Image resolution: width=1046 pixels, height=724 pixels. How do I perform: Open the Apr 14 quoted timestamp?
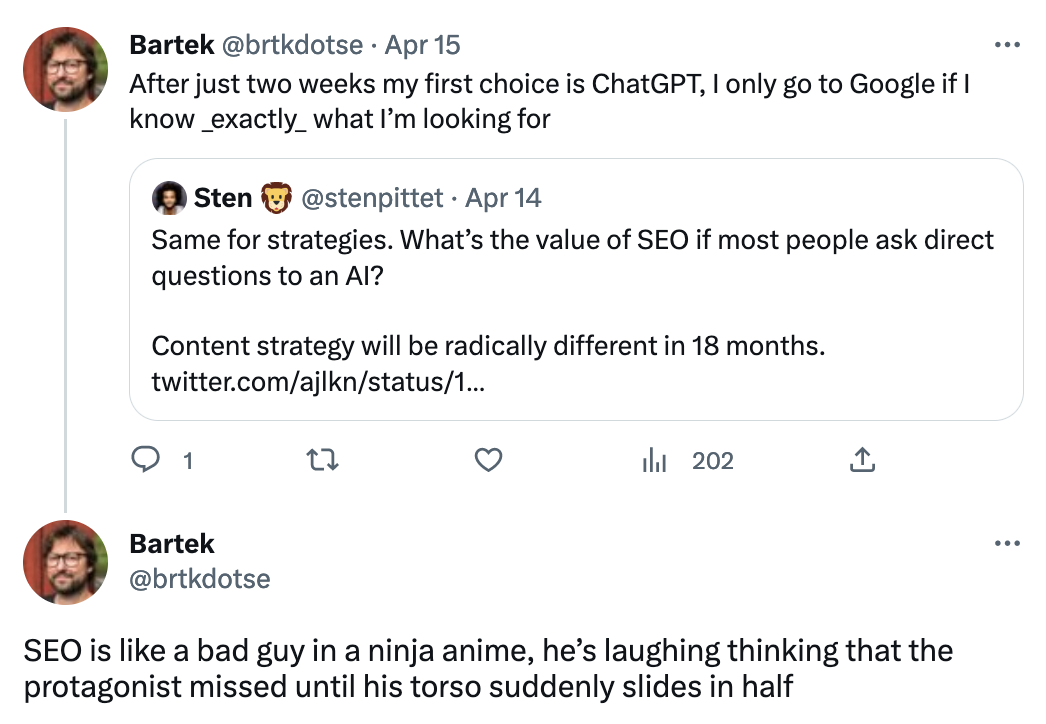(503, 198)
